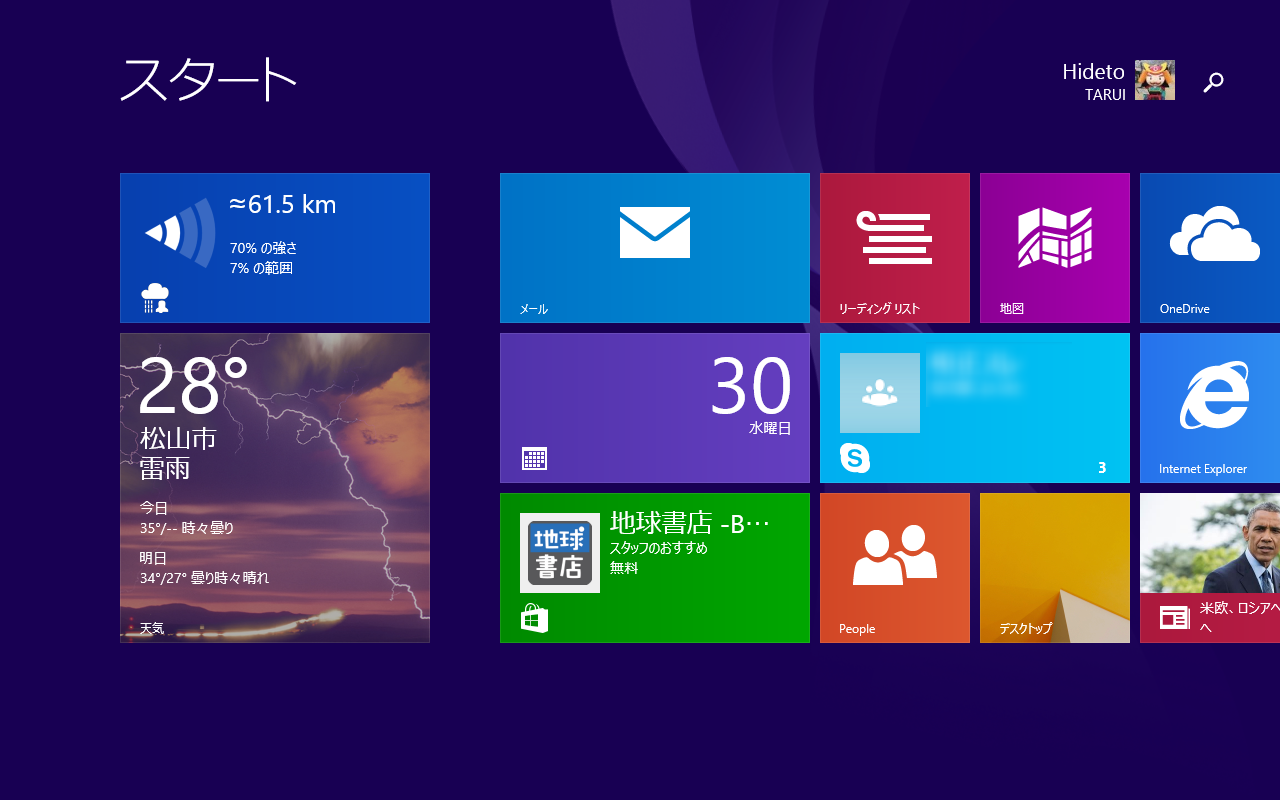Click the リーディング リスト label

(x=879, y=309)
